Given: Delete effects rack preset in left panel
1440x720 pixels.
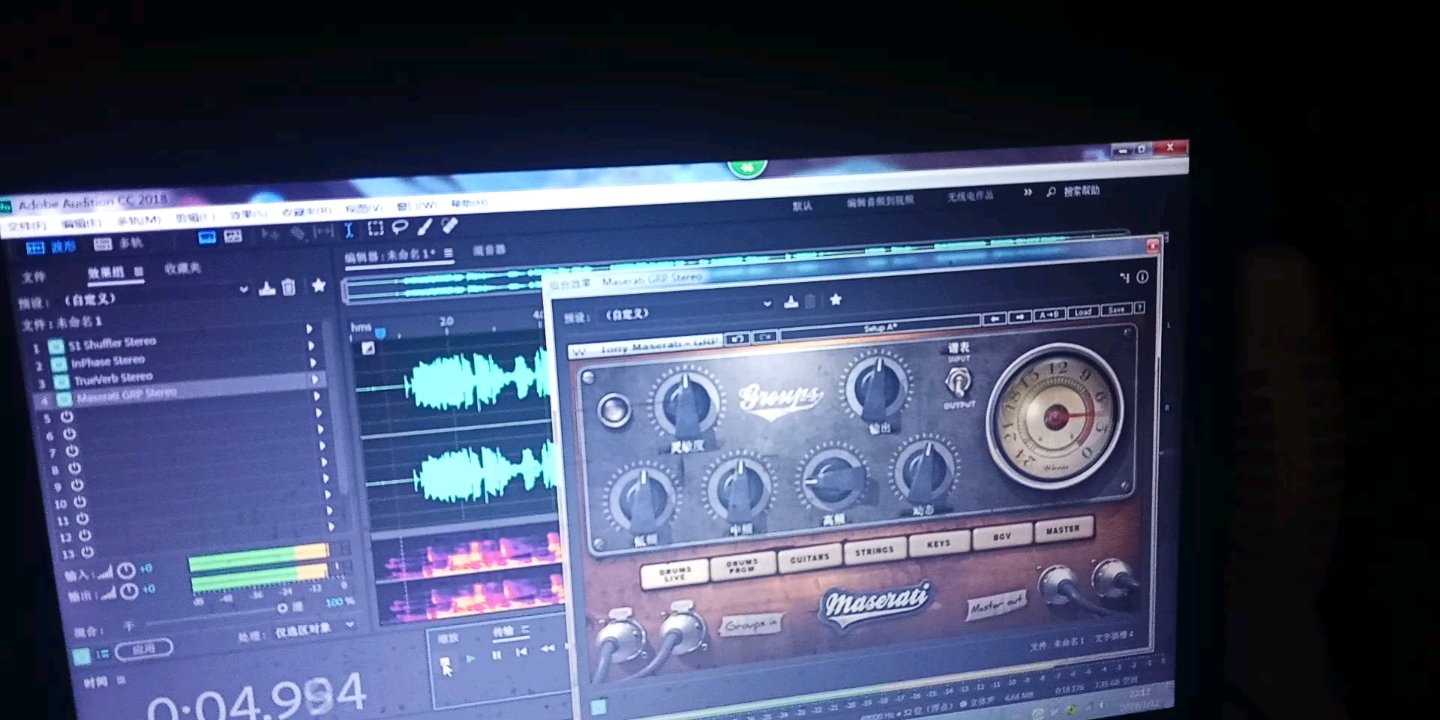Looking at the screenshot, I should click(x=288, y=287).
